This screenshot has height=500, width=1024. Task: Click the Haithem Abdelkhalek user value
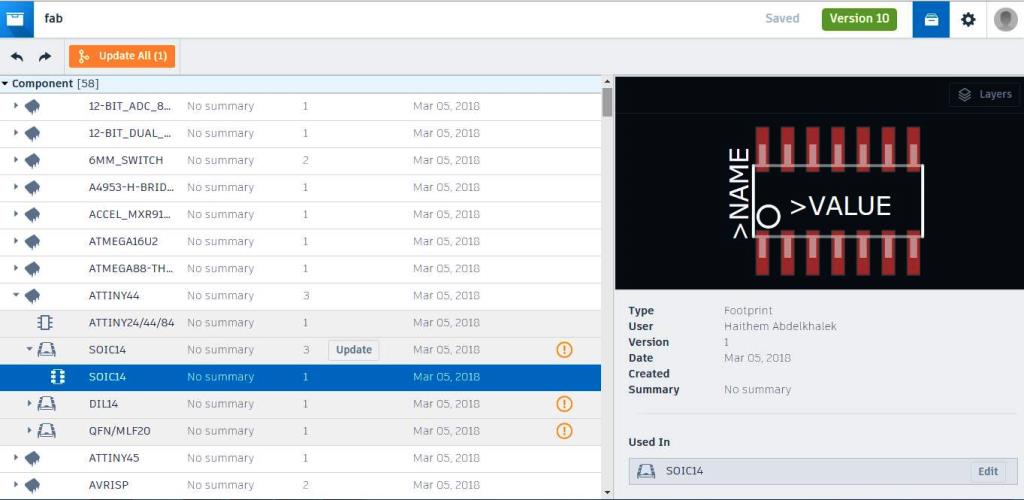pyautogui.click(x=780, y=326)
